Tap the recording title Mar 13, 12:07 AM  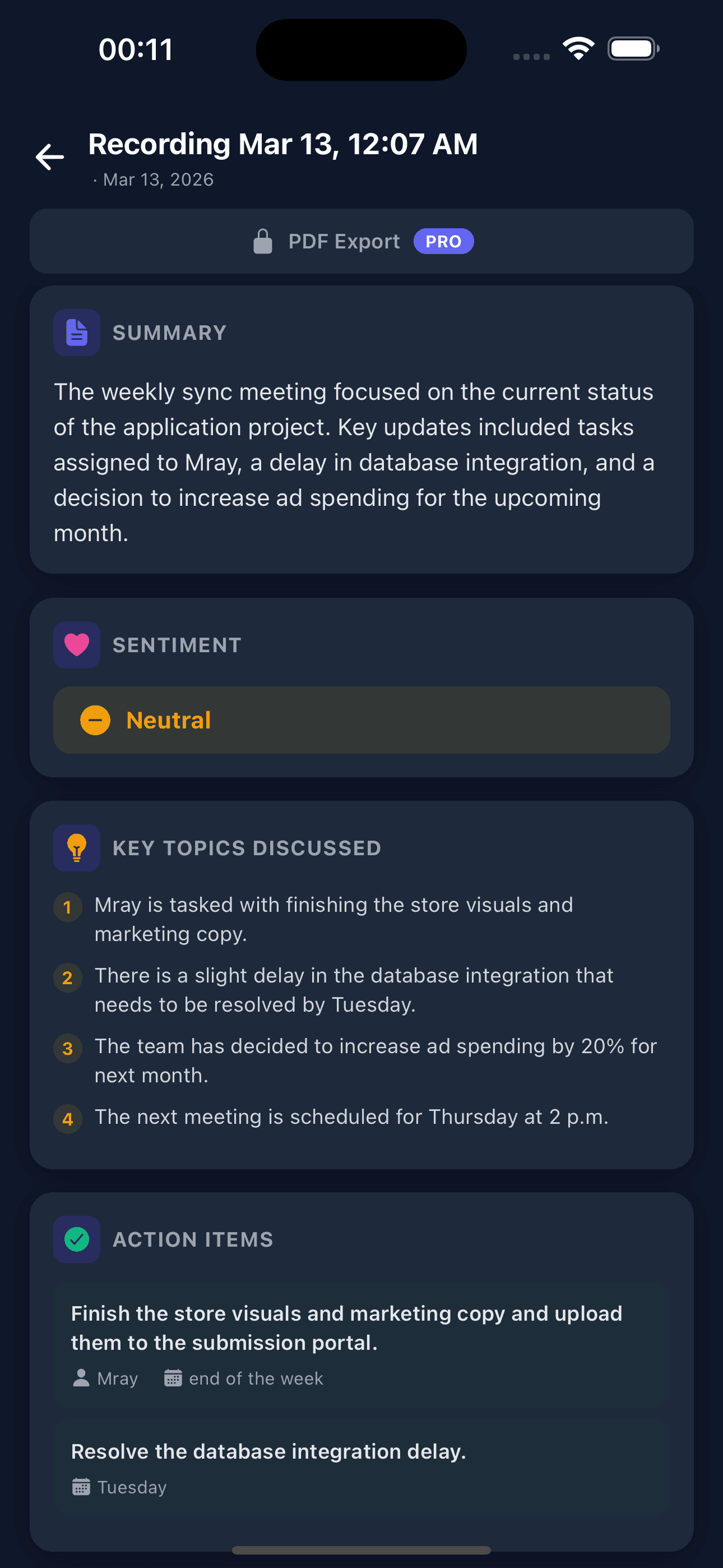(x=283, y=144)
